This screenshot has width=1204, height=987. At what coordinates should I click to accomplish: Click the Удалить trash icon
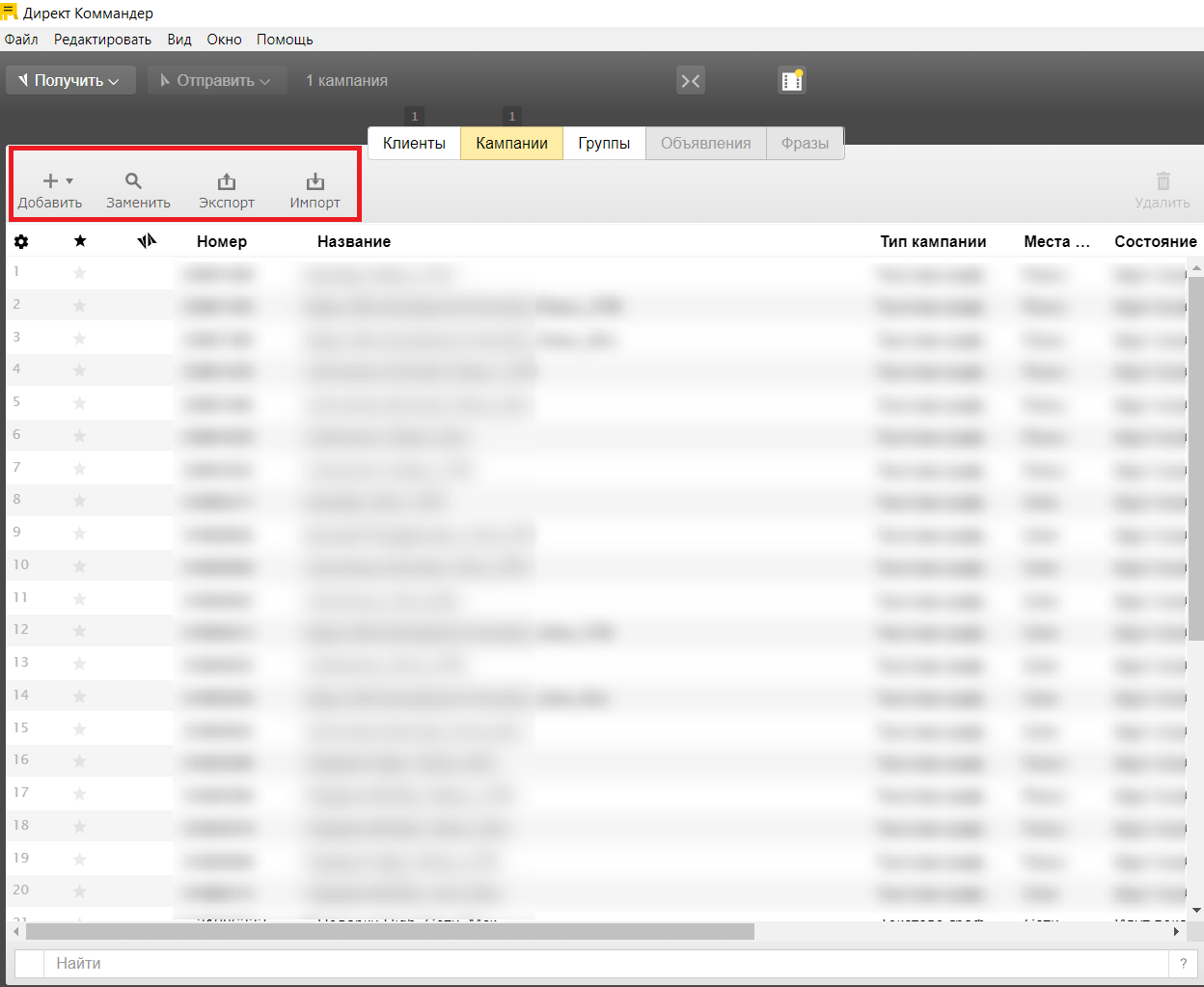click(x=1163, y=181)
